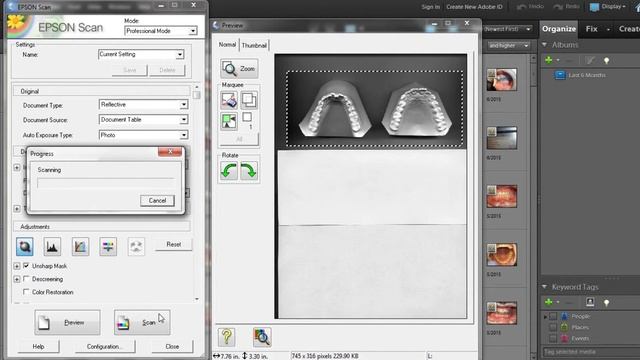This screenshot has width=640, height=360.
Task: Click the edit pencil icon in Albums
Action: [590, 60]
